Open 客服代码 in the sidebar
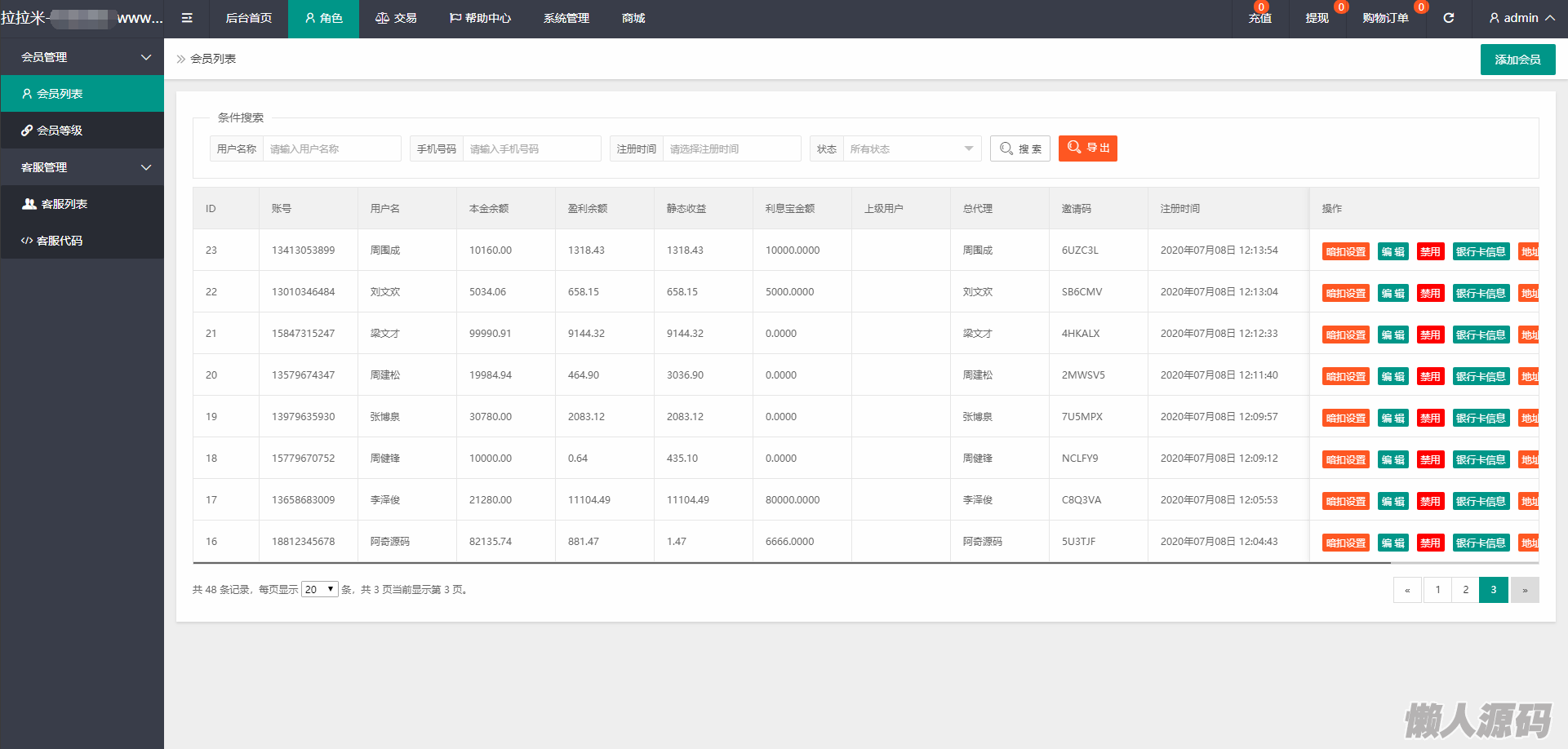1568x749 pixels. [x=59, y=241]
